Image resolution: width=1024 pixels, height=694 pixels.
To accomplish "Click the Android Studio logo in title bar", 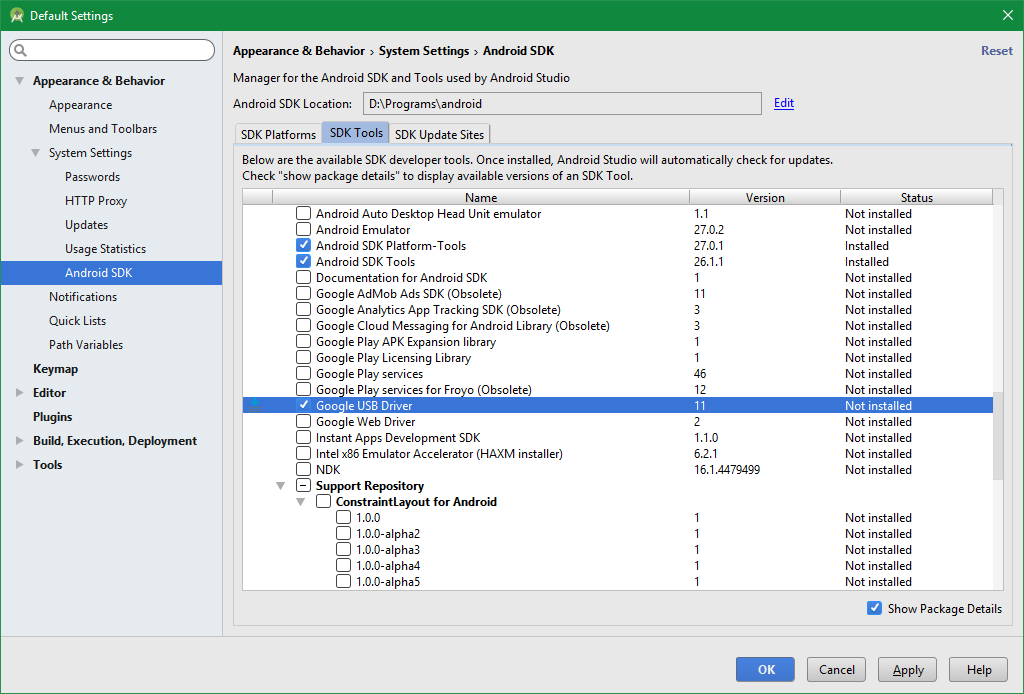I will tap(16, 16).
